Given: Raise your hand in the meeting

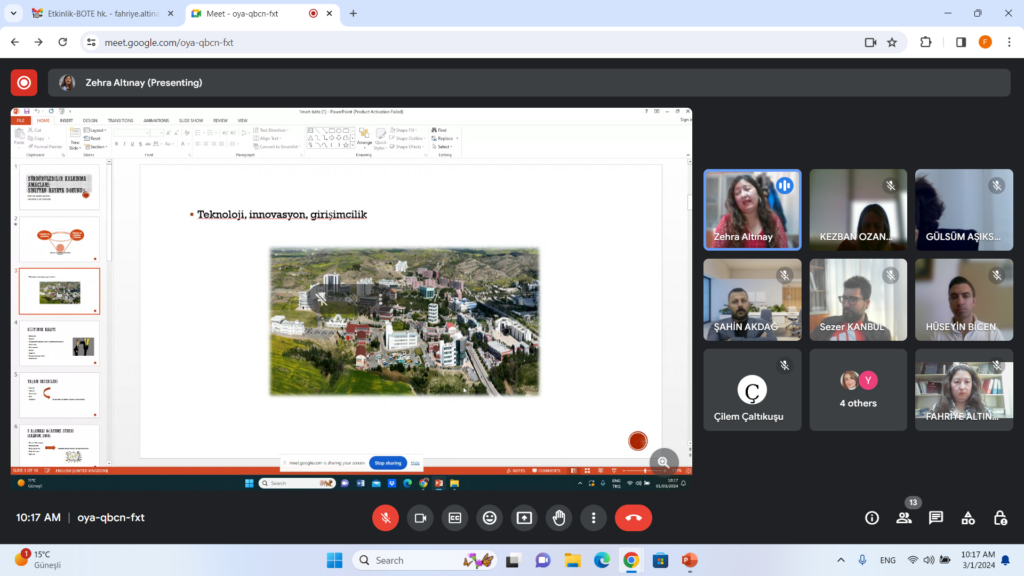Looking at the screenshot, I should tap(559, 518).
